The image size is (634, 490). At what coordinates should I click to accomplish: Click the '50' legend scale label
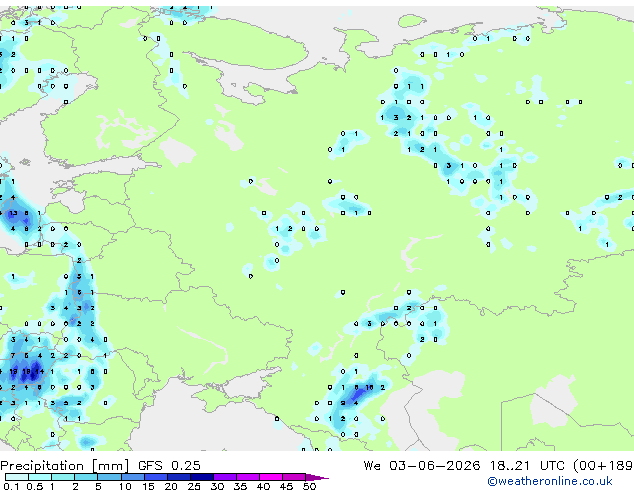(309, 486)
